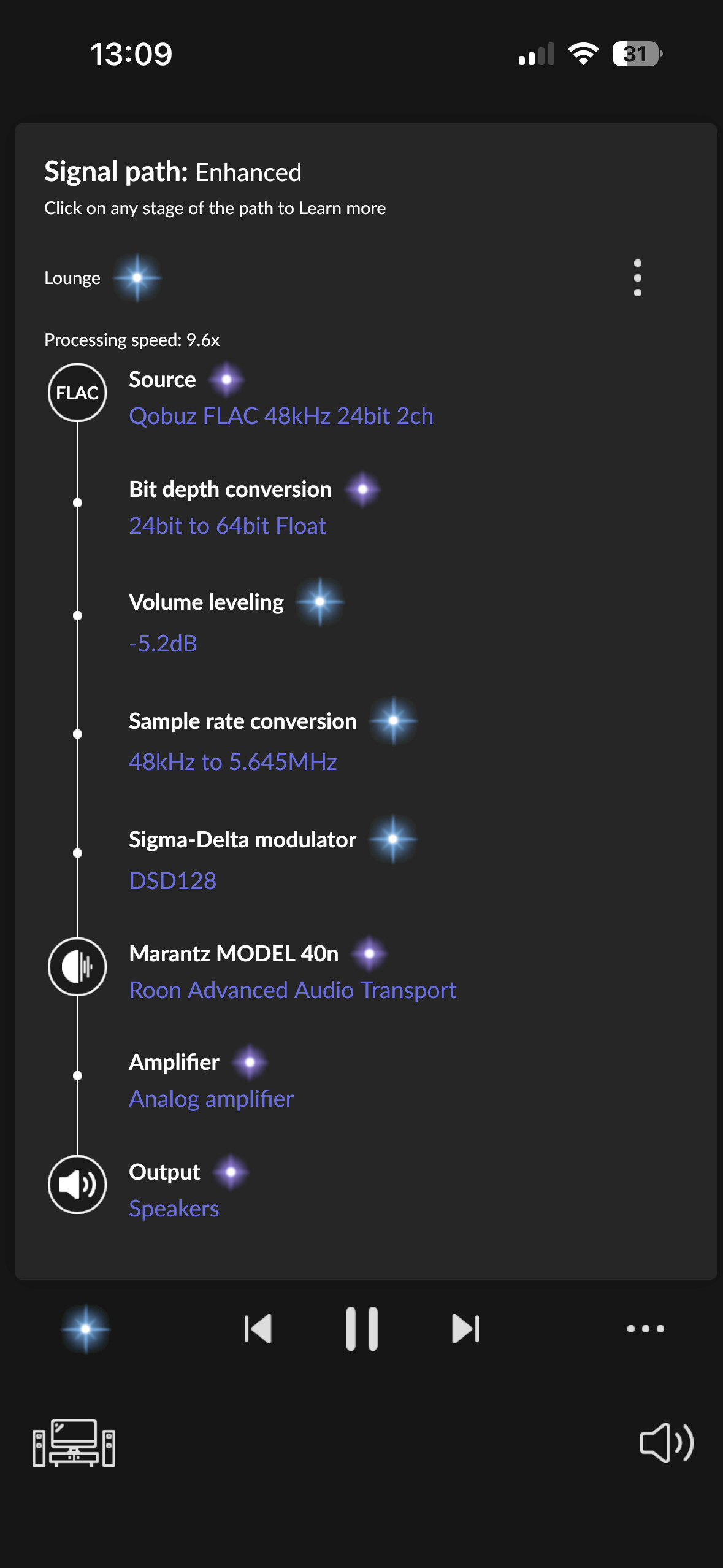723x1568 pixels.
Task: Open the three-dot menu in the signal path panel
Action: [638, 277]
